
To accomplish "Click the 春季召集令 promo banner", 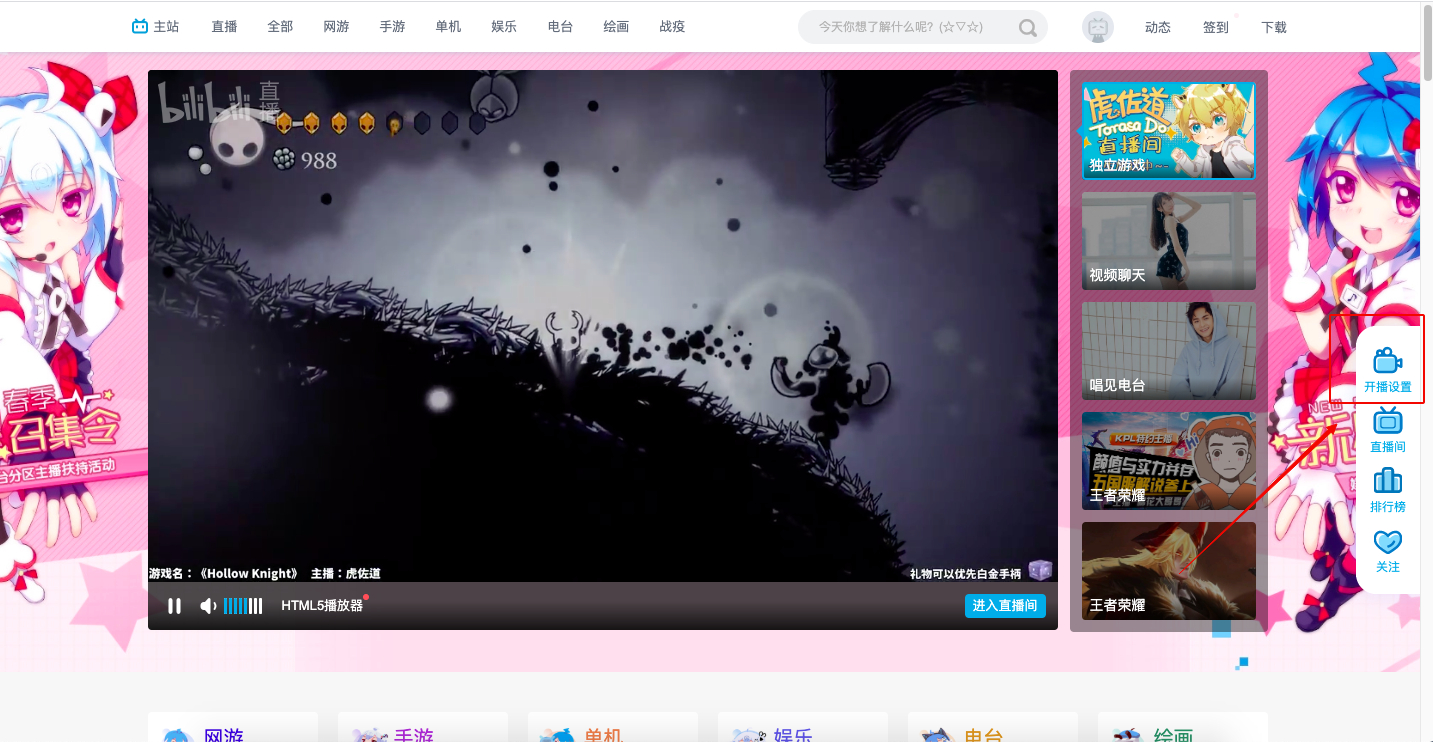I will (x=60, y=435).
